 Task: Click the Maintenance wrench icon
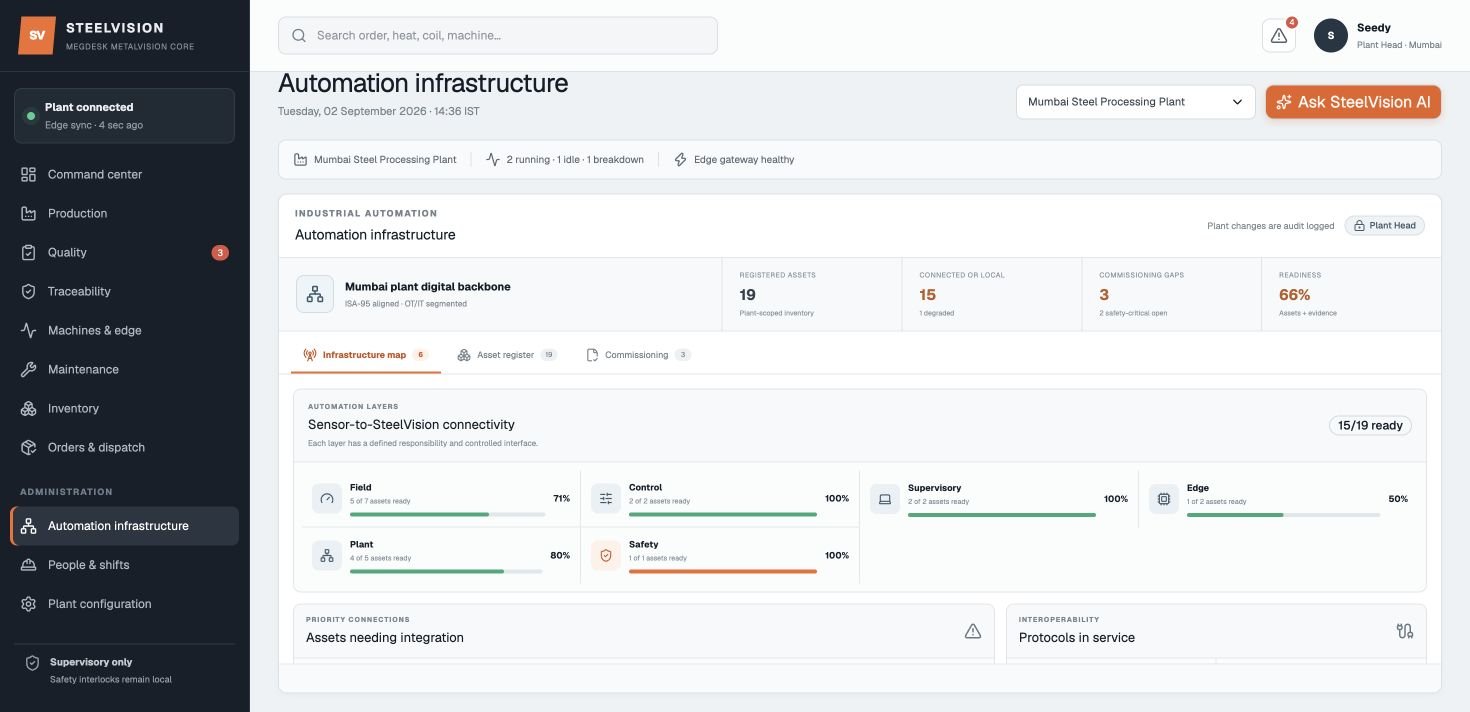tap(29, 369)
